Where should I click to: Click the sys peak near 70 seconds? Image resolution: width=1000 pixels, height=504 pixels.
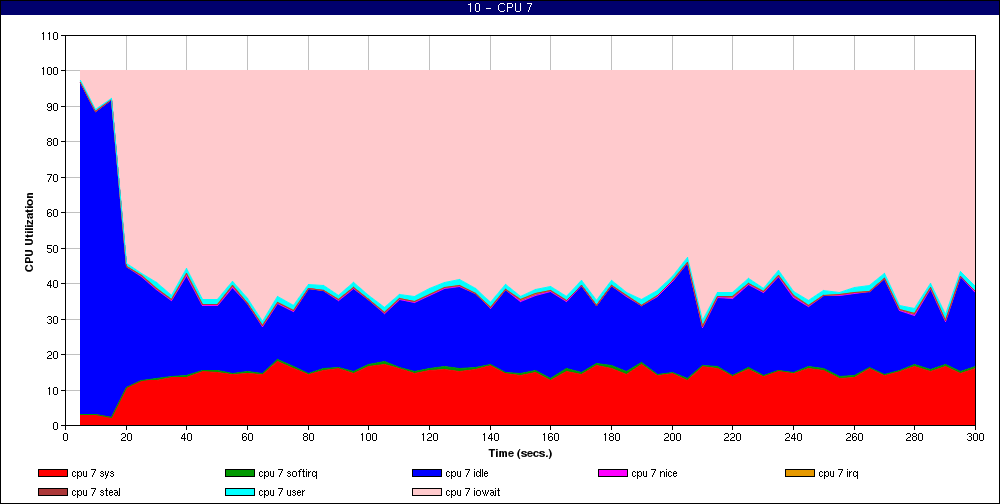[277, 360]
